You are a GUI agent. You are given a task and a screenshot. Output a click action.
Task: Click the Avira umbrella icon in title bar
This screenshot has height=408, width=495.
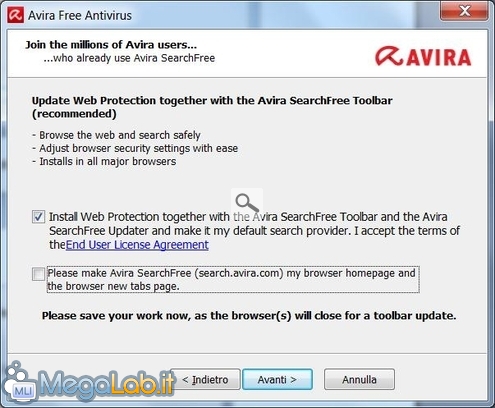coord(16,15)
